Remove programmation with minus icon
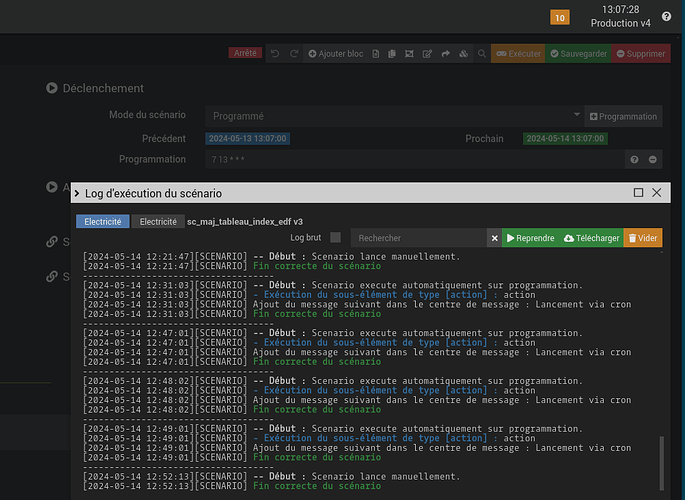 (x=653, y=159)
